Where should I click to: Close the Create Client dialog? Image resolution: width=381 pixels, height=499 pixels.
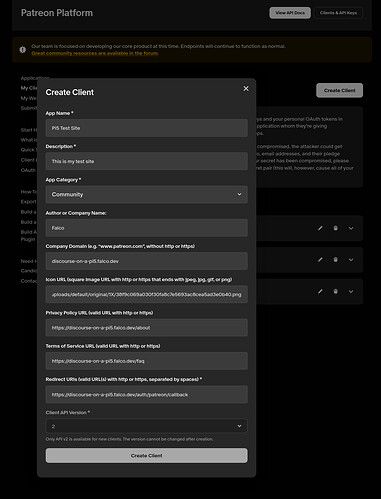246,89
